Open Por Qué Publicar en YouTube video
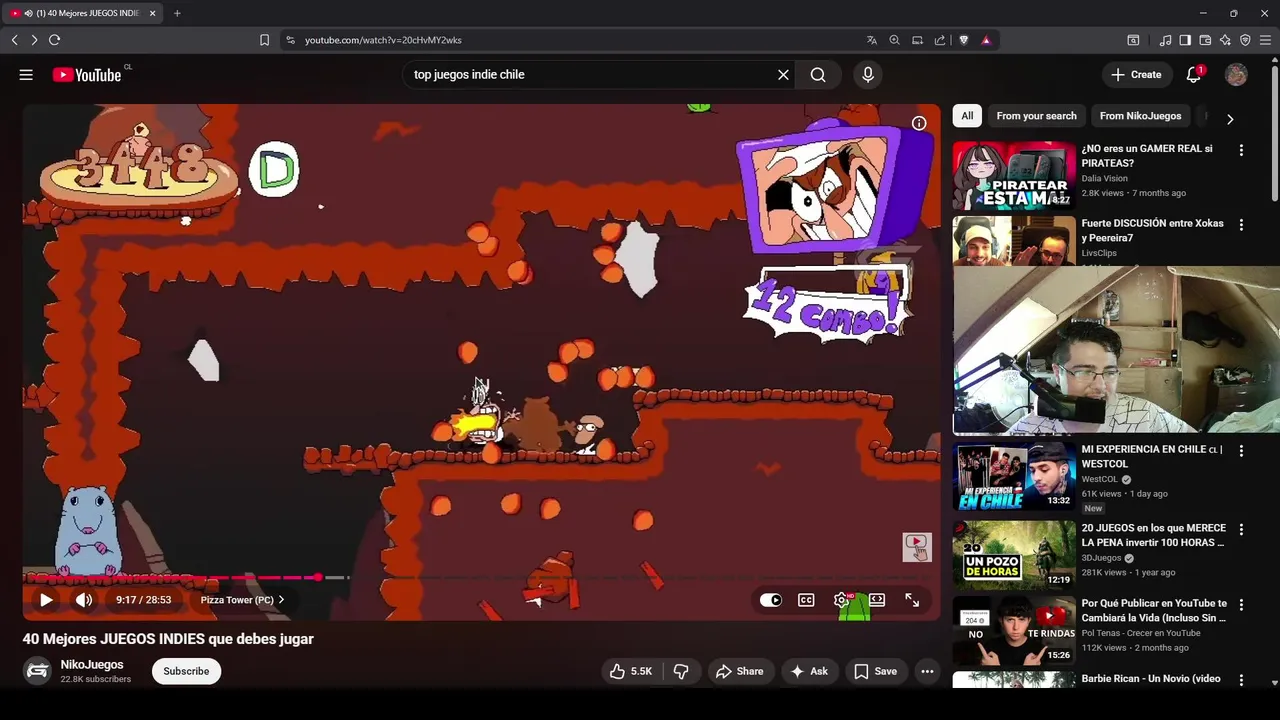The height and width of the screenshot is (720, 1280). click(1154, 610)
